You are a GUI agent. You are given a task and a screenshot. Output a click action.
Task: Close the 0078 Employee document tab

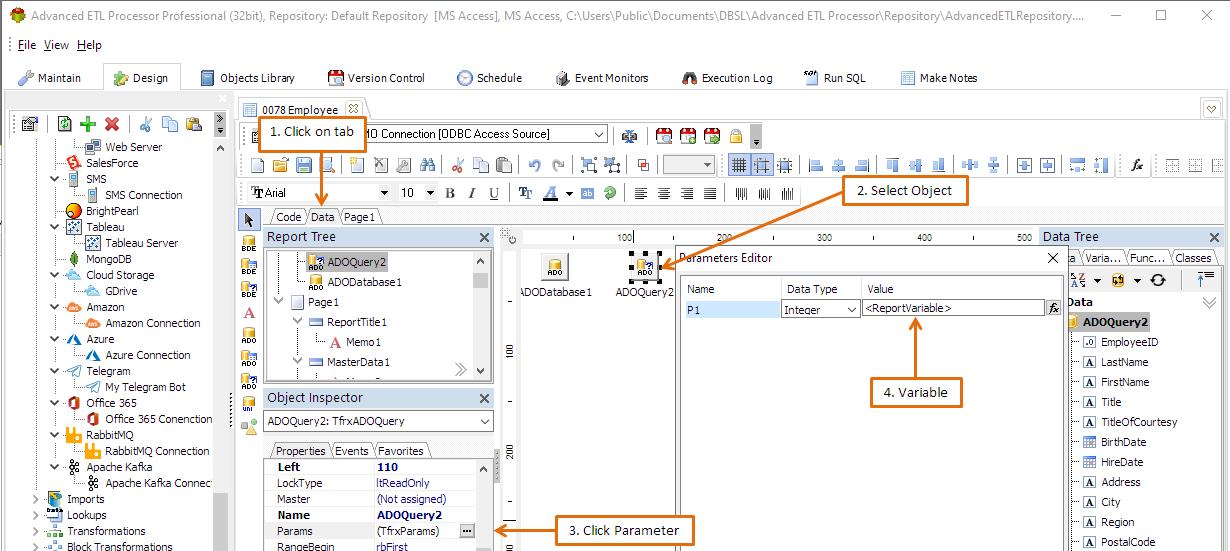click(x=353, y=109)
